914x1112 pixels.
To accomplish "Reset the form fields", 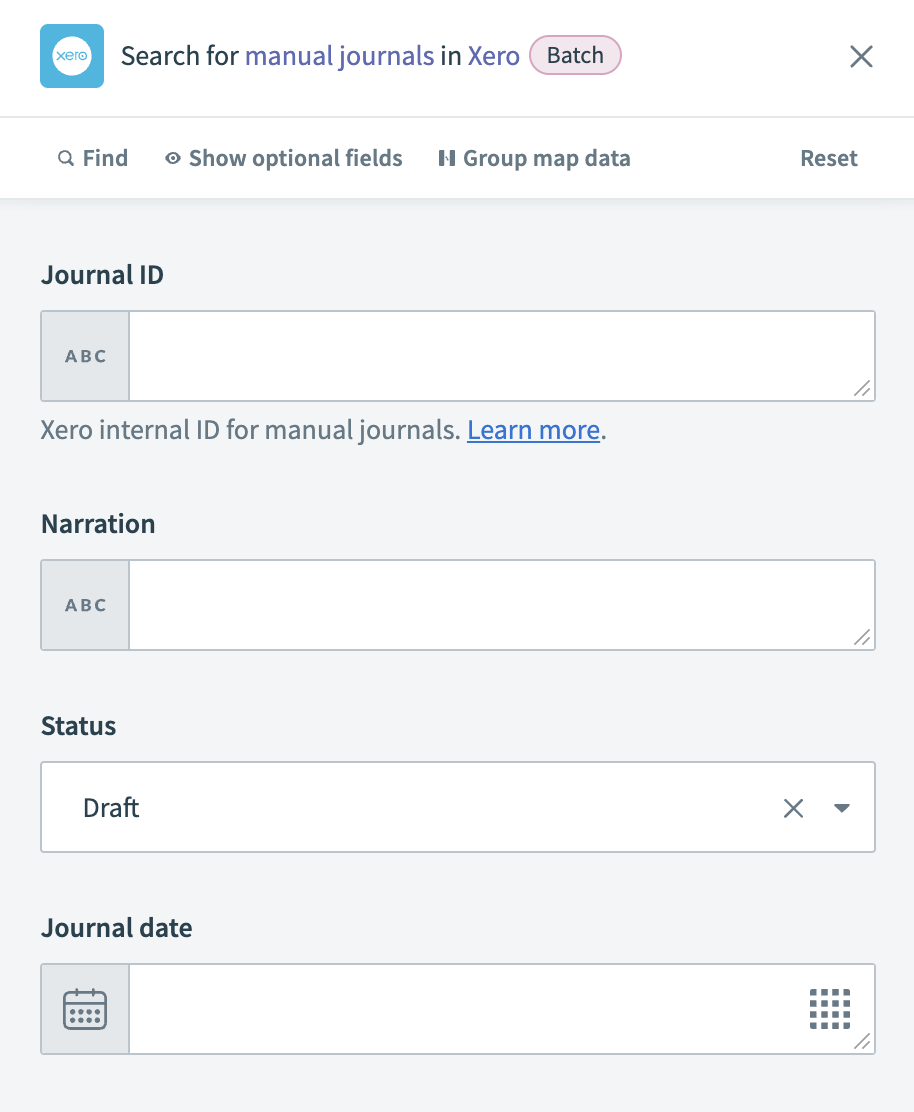I will (828, 158).
